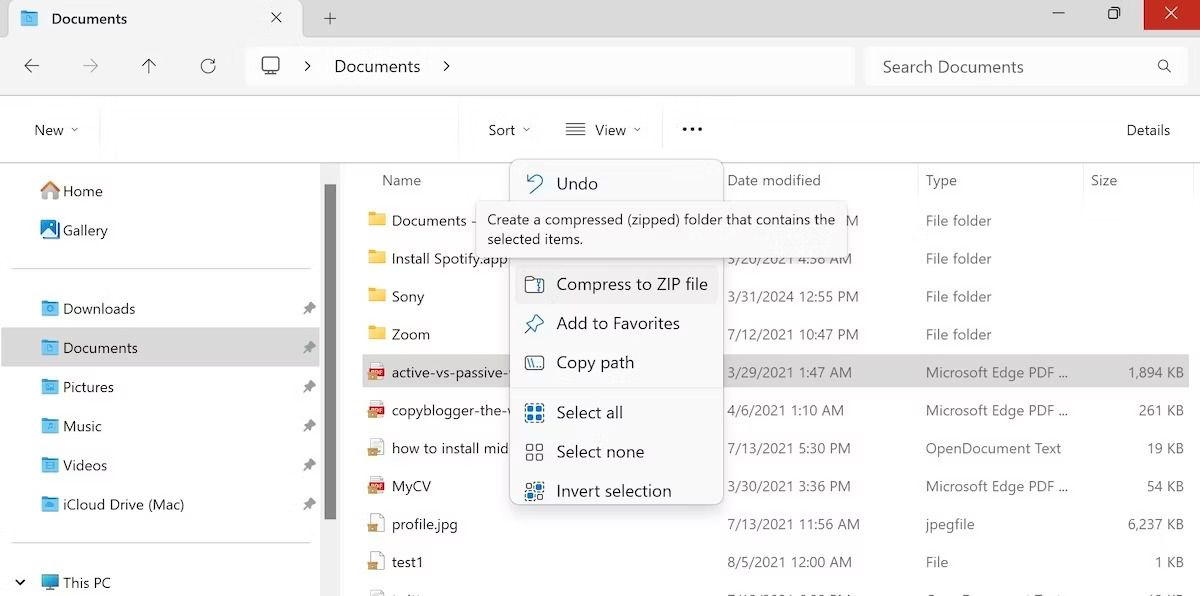The width and height of the screenshot is (1200, 596).
Task: Open Home in the sidebar
Action: pos(70,191)
